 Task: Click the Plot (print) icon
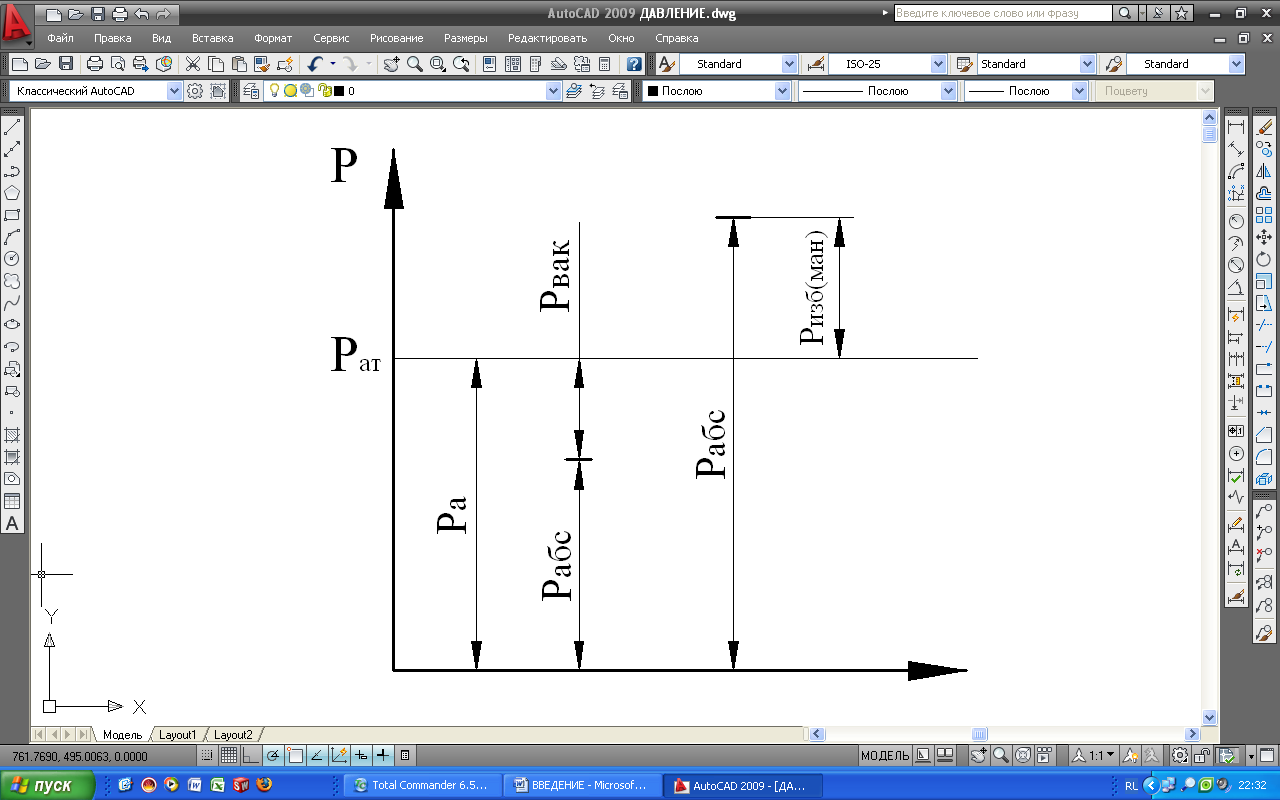95,64
